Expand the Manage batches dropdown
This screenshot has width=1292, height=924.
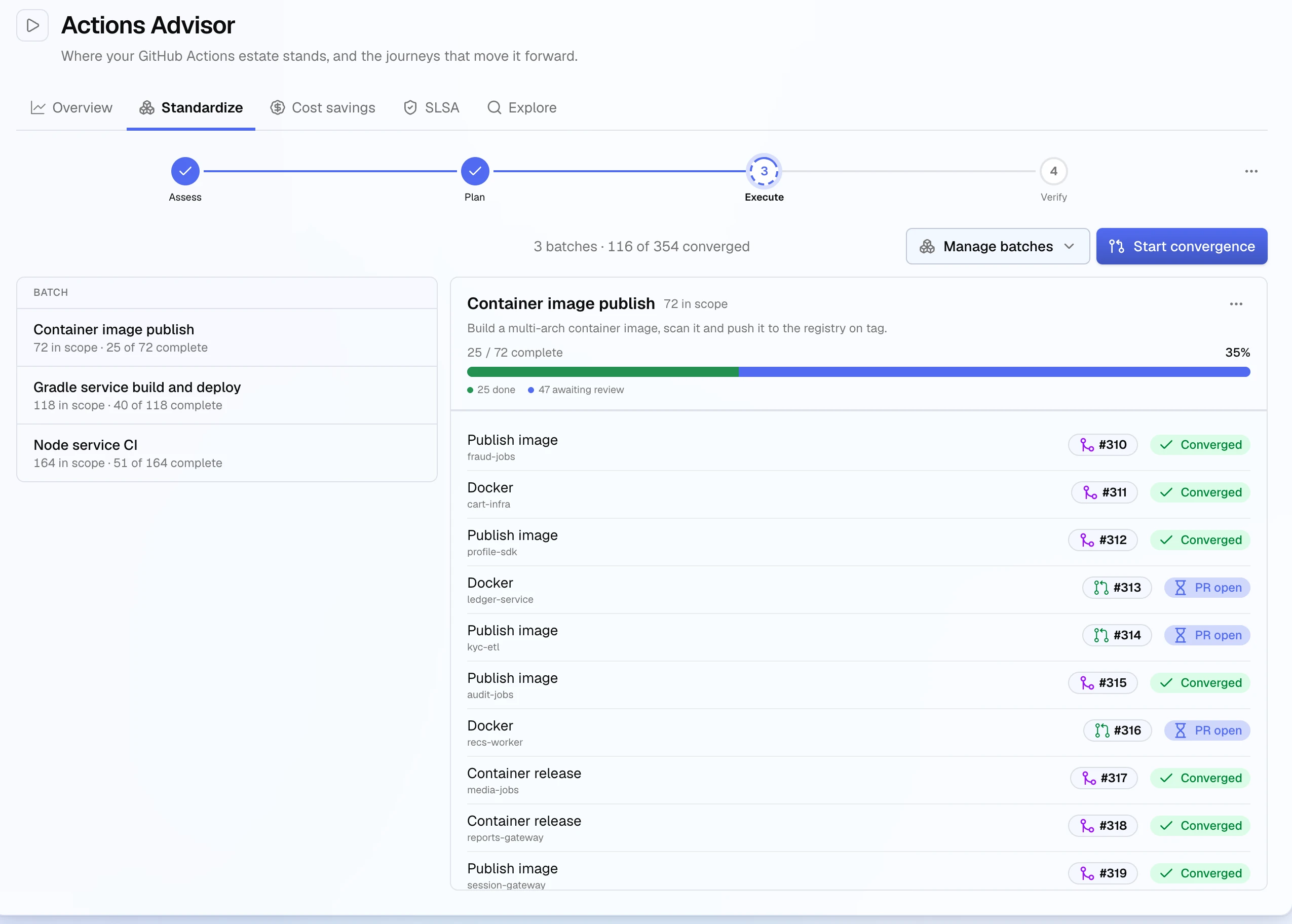coord(998,246)
